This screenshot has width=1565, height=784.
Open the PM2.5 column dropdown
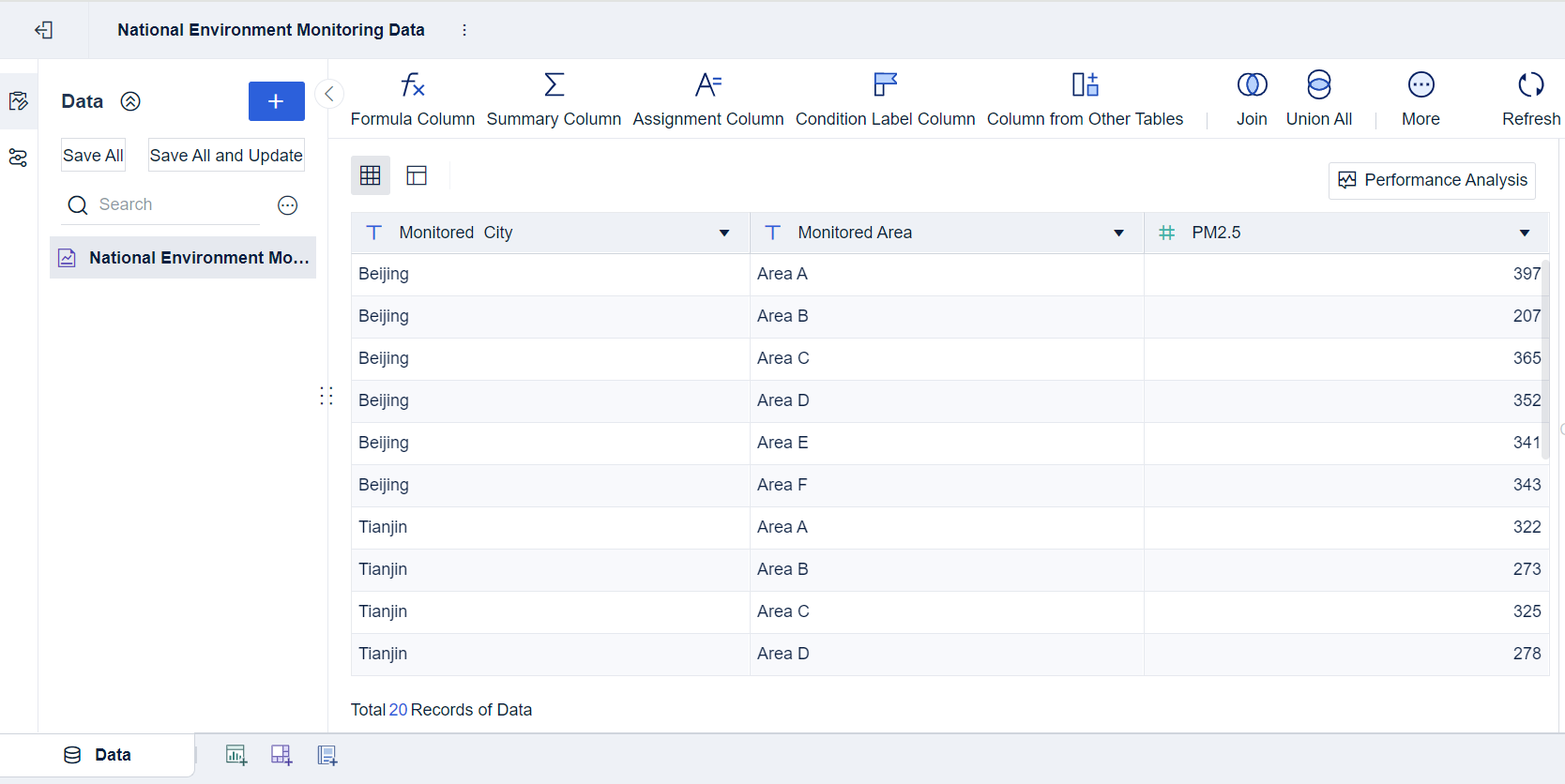1525,234
